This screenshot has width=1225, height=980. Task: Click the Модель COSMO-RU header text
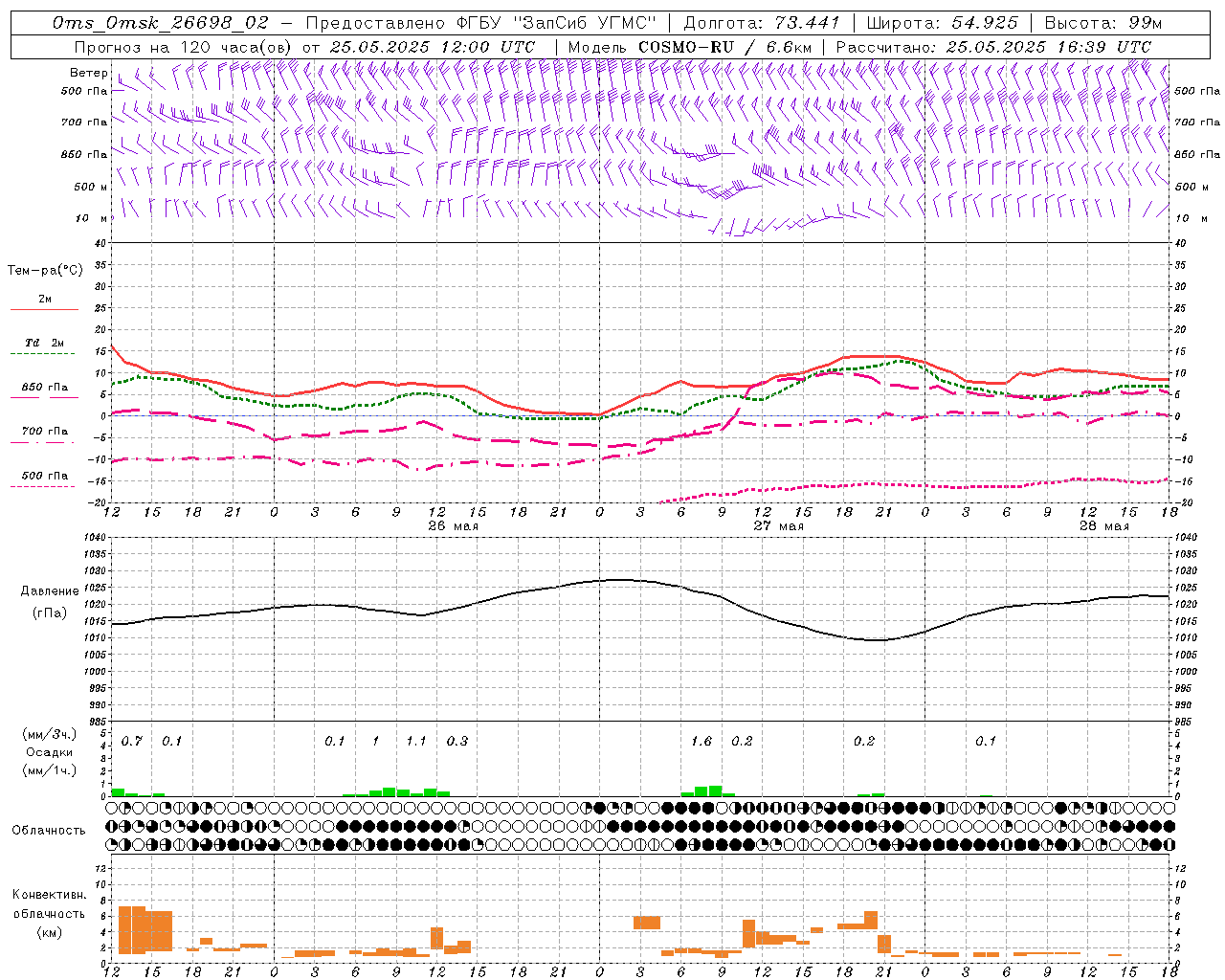tap(689, 47)
